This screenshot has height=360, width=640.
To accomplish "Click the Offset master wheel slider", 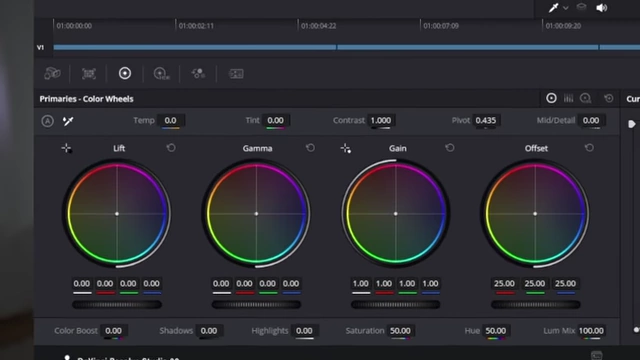I will click(536, 304).
